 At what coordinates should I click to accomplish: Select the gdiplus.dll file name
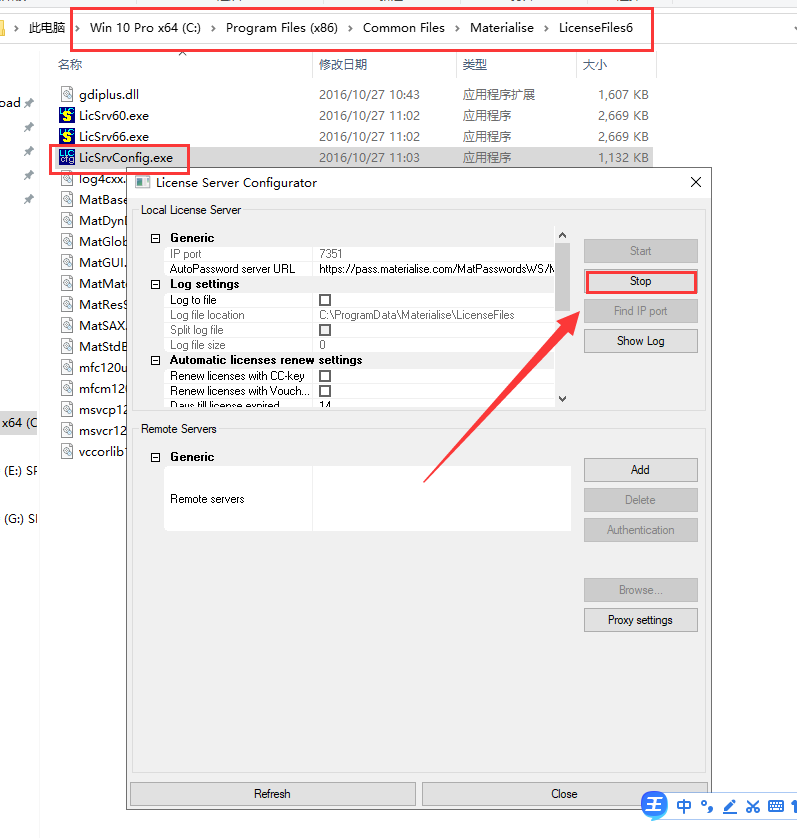109,95
